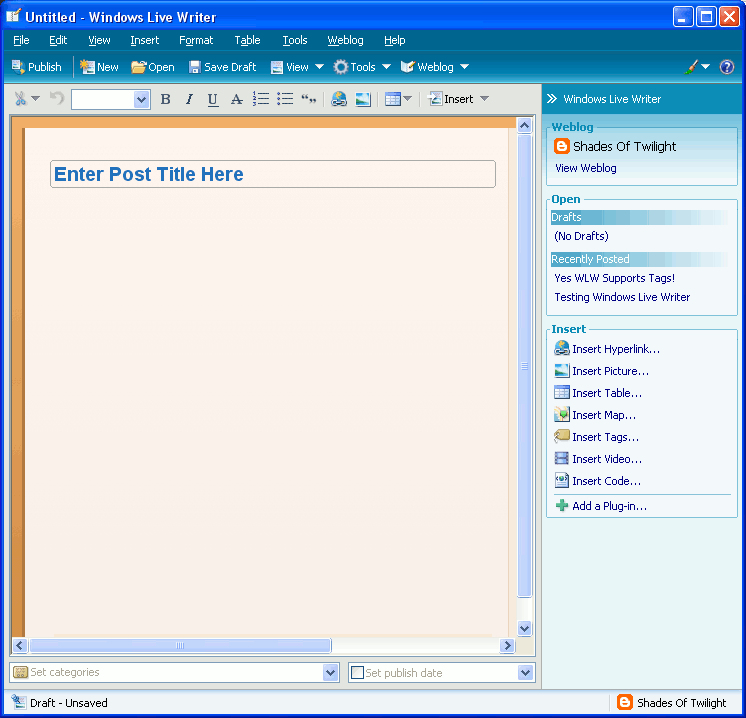Viewport: 746px width, 718px height.
Task: Click vertical scrollbar up arrow
Action: click(524, 126)
